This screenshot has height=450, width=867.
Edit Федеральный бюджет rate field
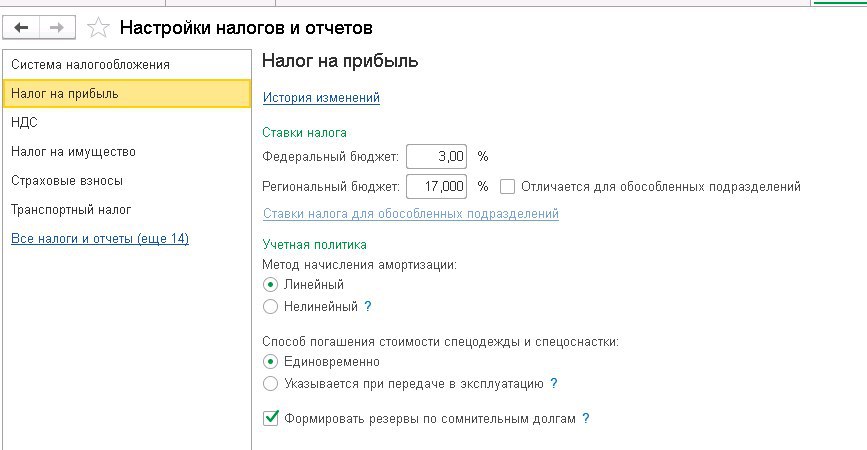tap(436, 156)
